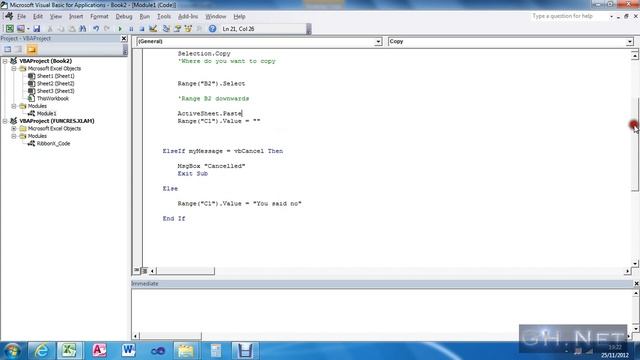Image resolution: width=640 pixels, height=360 pixels.
Task: Open the Edit menu
Action: pyautogui.click(x=38, y=16)
